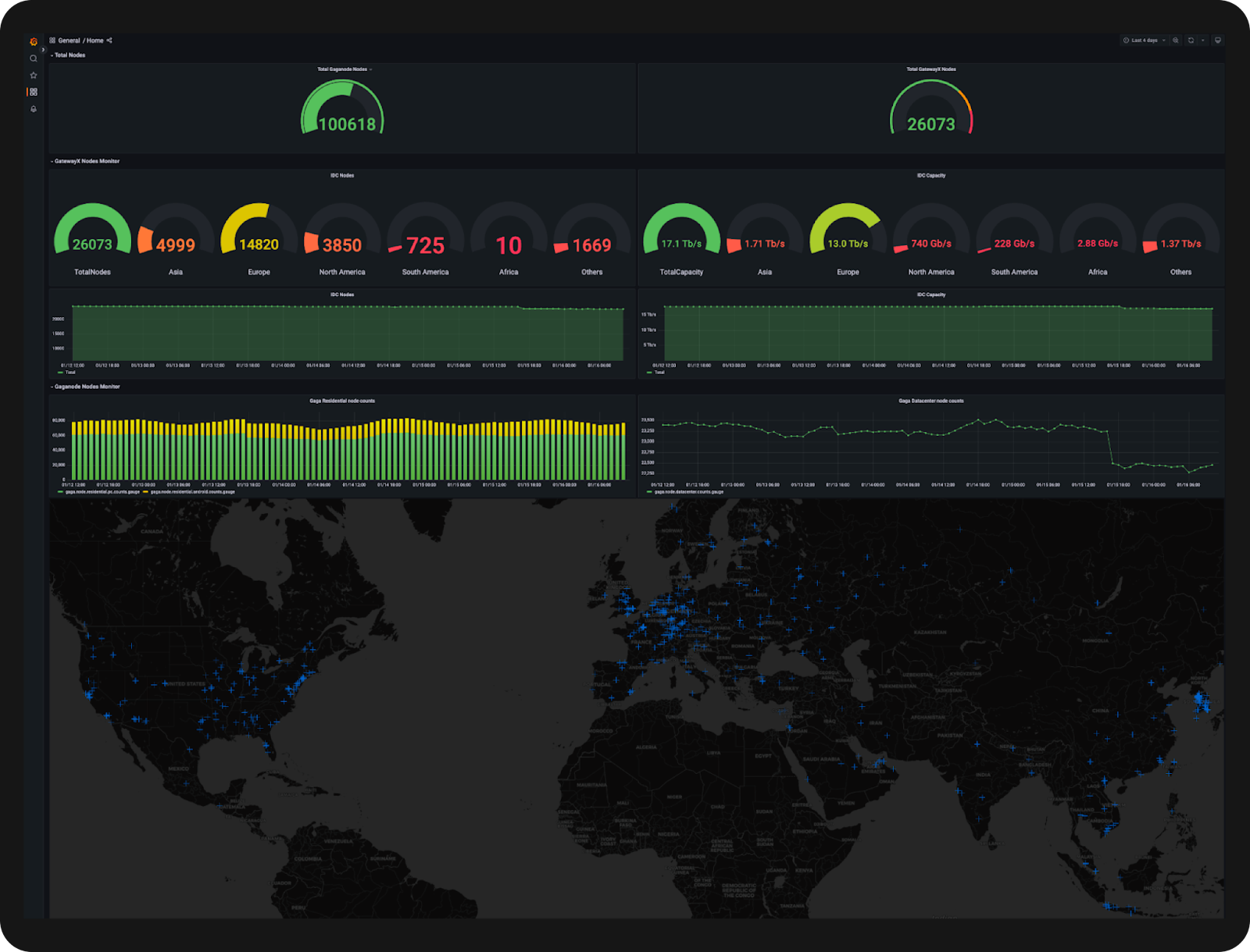Expand the sidebar using the chevron toggle
Image resolution: width=1250 pixels, height=952 pixels.
[x=43, y=49]
